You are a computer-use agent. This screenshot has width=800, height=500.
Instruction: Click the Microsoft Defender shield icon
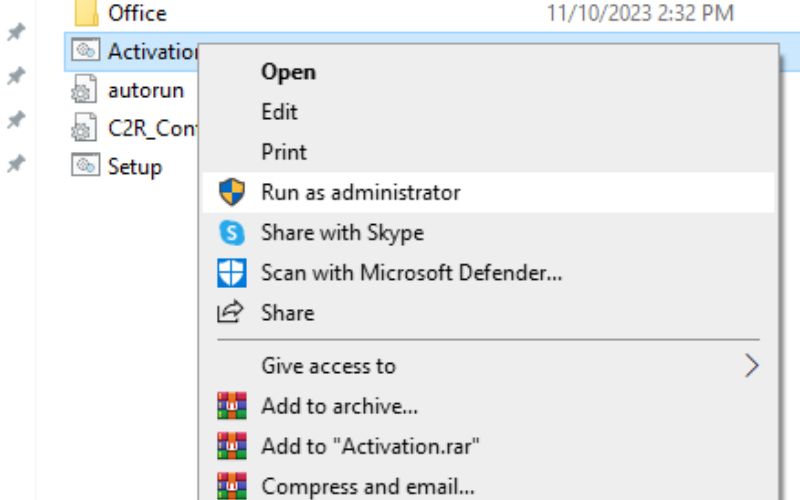232,272
